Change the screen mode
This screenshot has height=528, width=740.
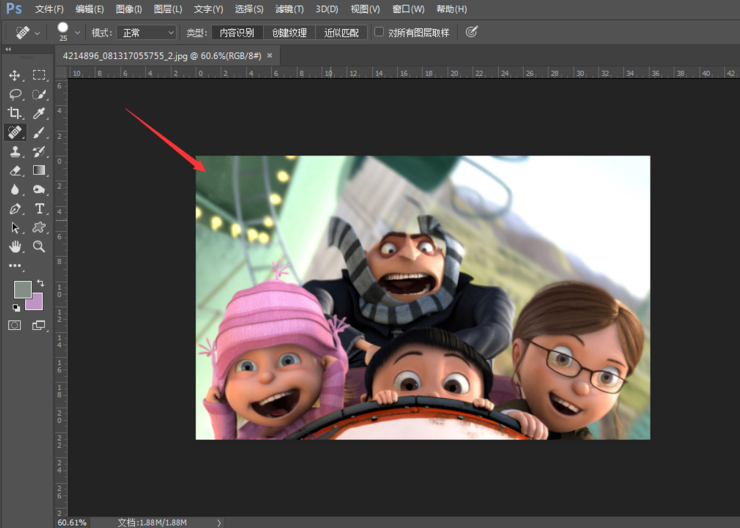click(39, 325)
